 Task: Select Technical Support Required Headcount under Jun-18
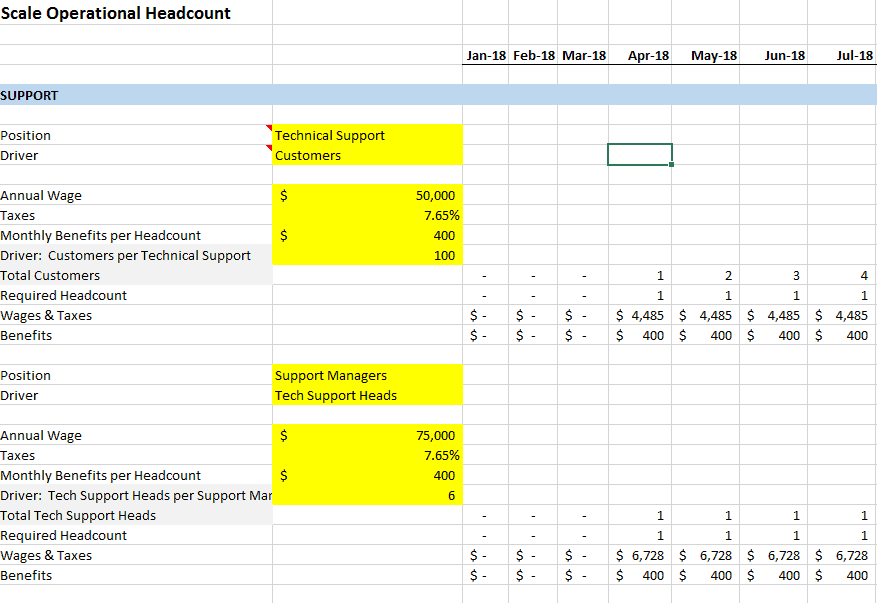click(x=774, y=295)
